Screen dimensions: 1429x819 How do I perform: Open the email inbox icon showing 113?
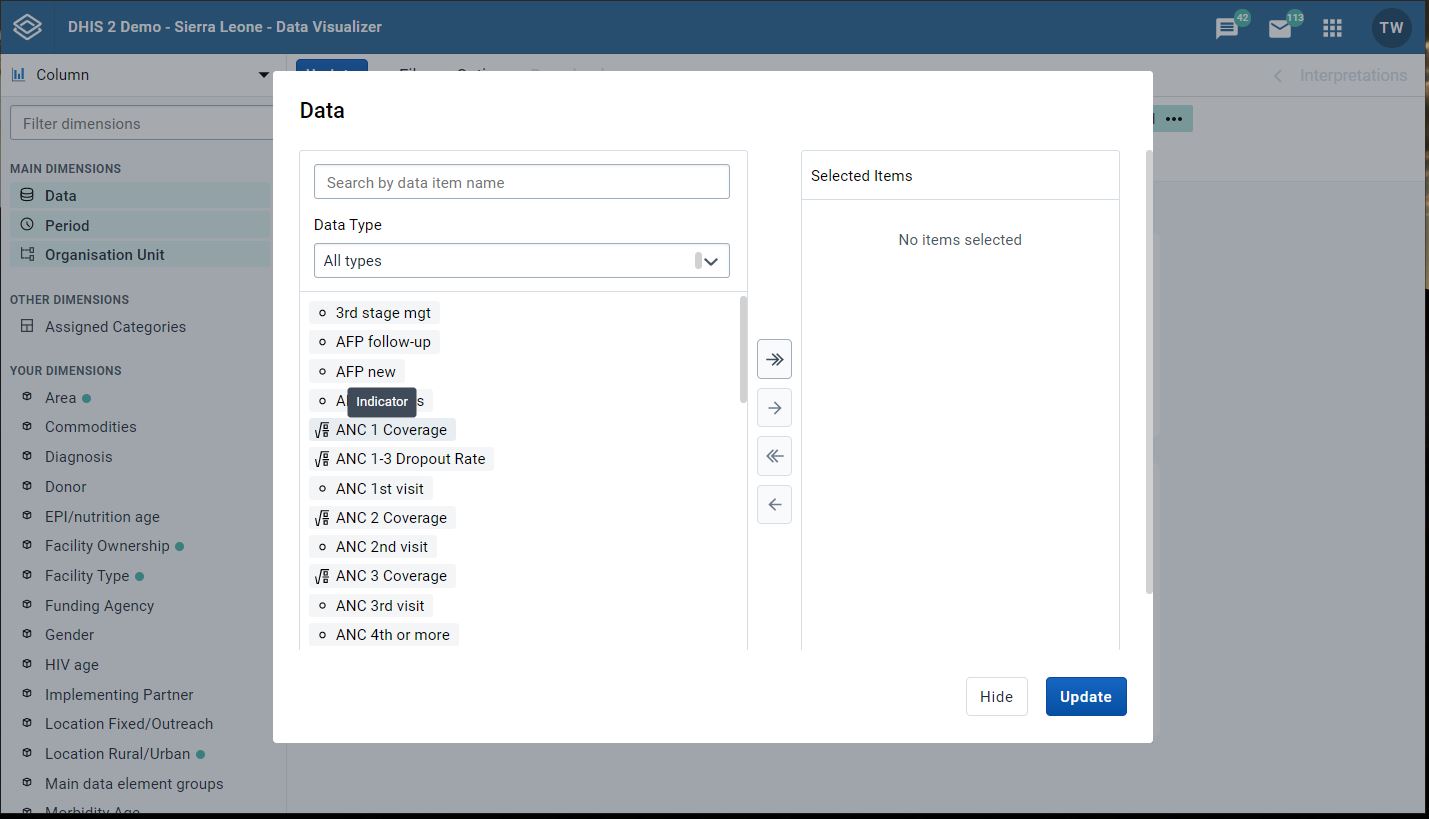(1281, 27)
